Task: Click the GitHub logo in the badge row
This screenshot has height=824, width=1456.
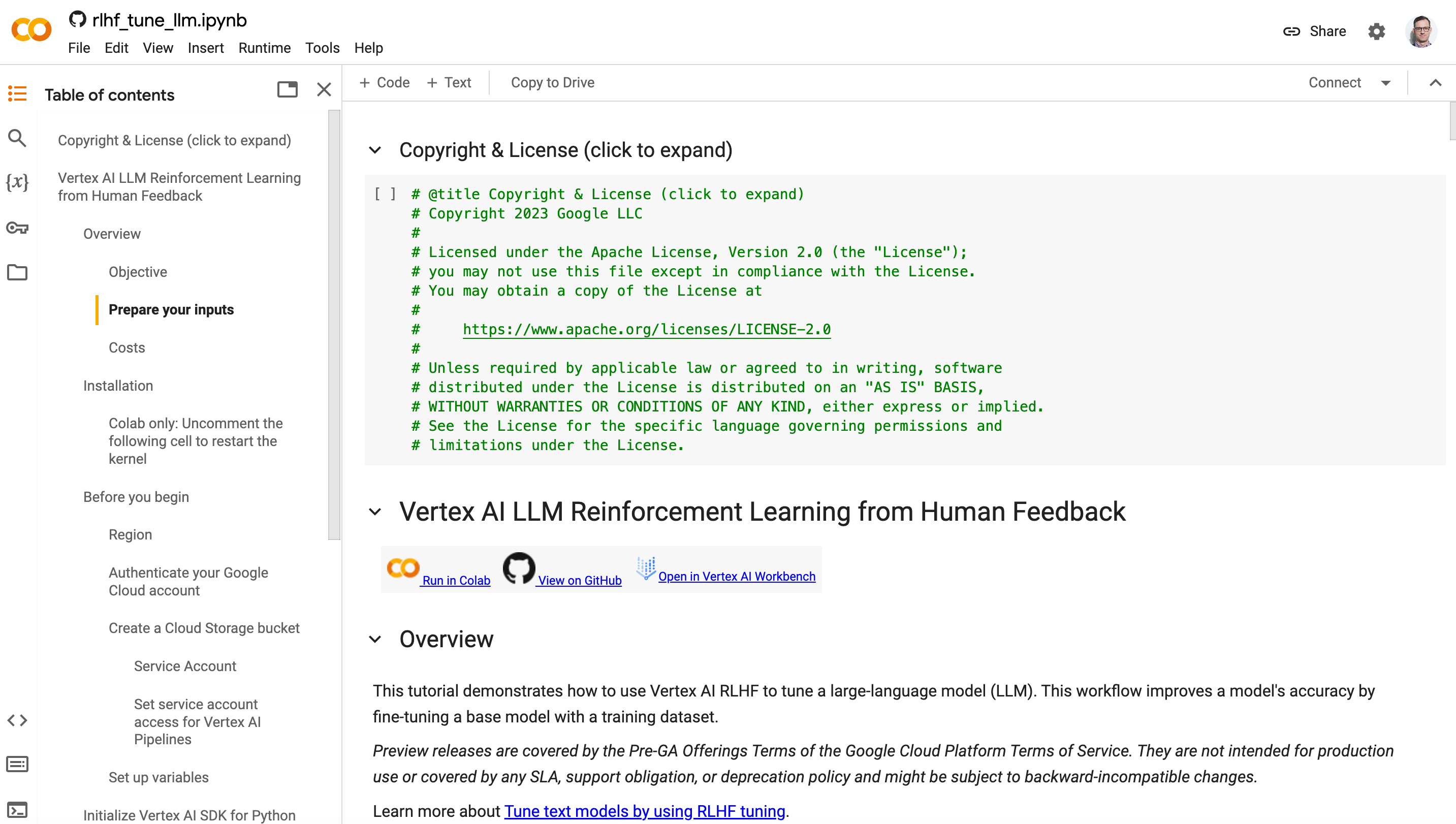Action: (519, 568)
